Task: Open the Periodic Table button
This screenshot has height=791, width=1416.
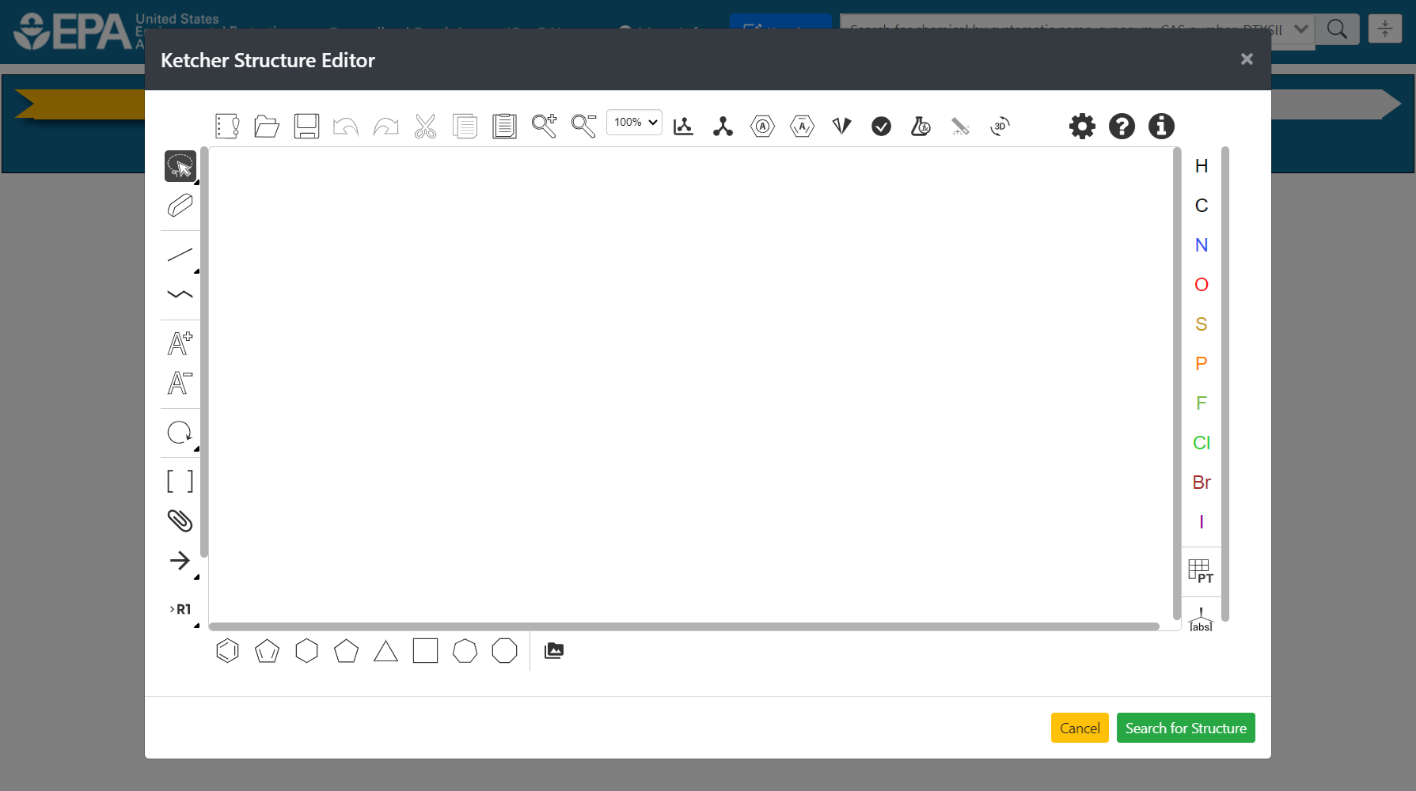Action: pos(1200,572)
